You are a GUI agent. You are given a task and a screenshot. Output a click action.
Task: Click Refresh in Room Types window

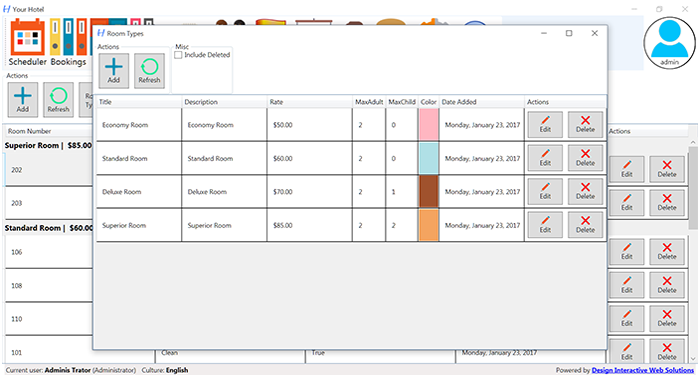coord(149,71)
